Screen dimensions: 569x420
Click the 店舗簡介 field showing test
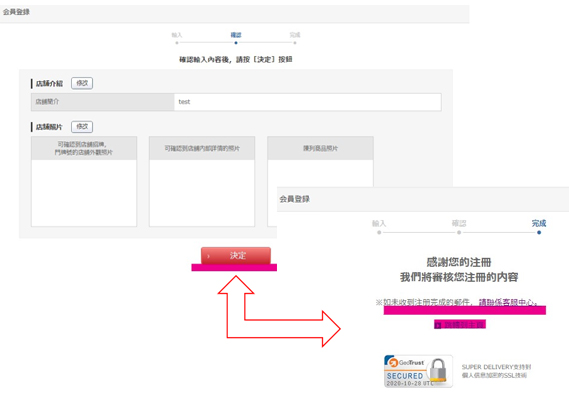click(308, 102)
